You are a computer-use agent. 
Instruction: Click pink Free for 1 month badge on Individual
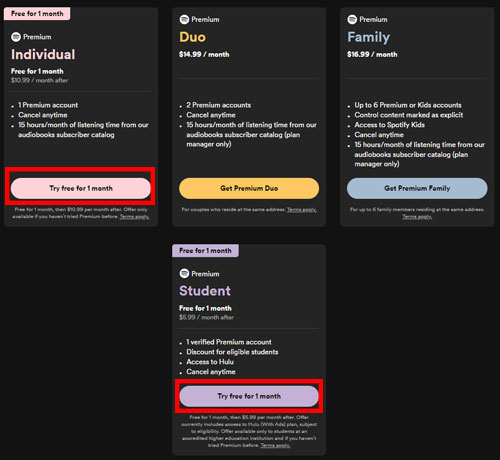pyautogui.click(x=37, y=14)
